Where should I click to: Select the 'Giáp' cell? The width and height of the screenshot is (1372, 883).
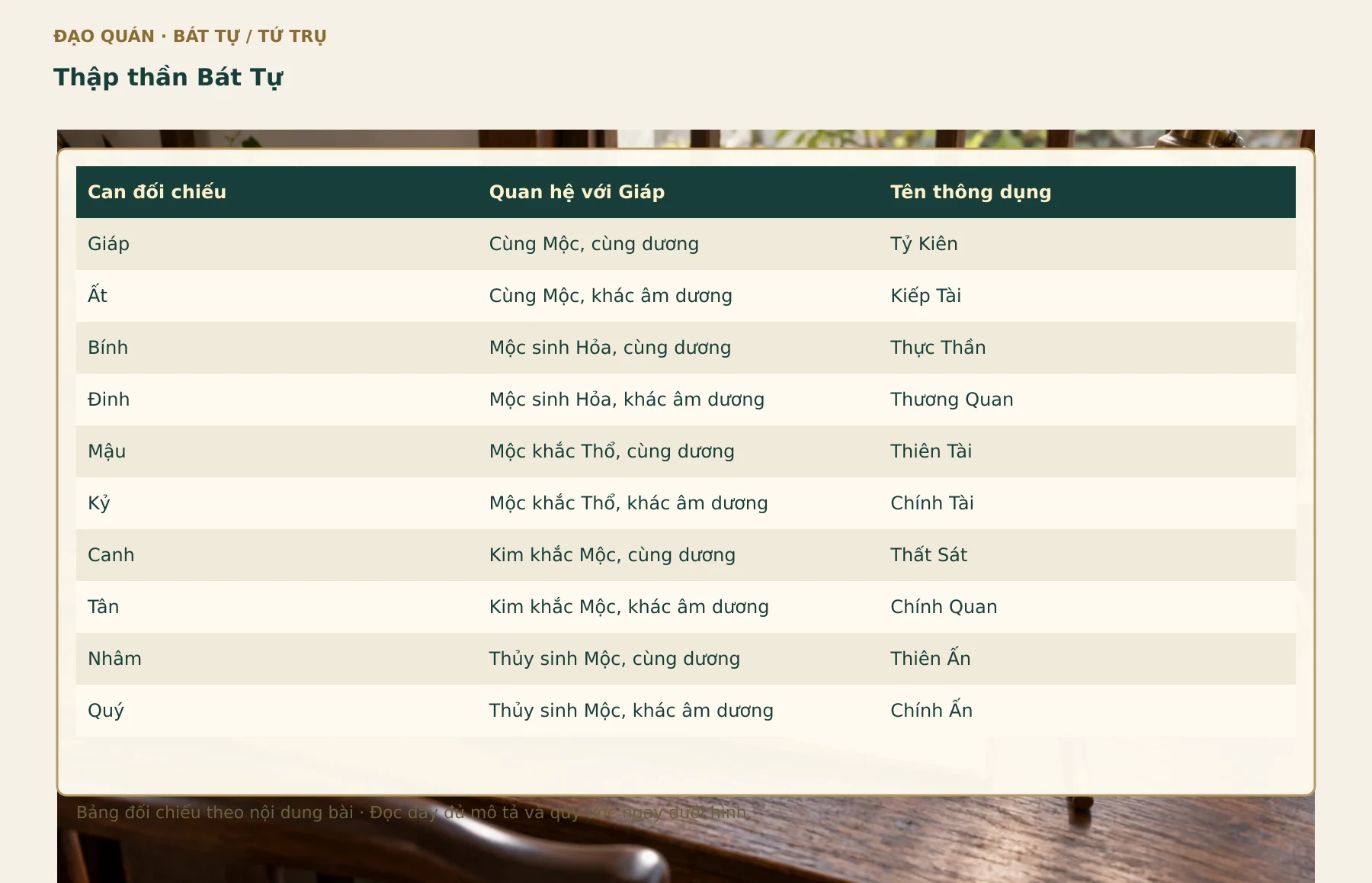[277, 244]
